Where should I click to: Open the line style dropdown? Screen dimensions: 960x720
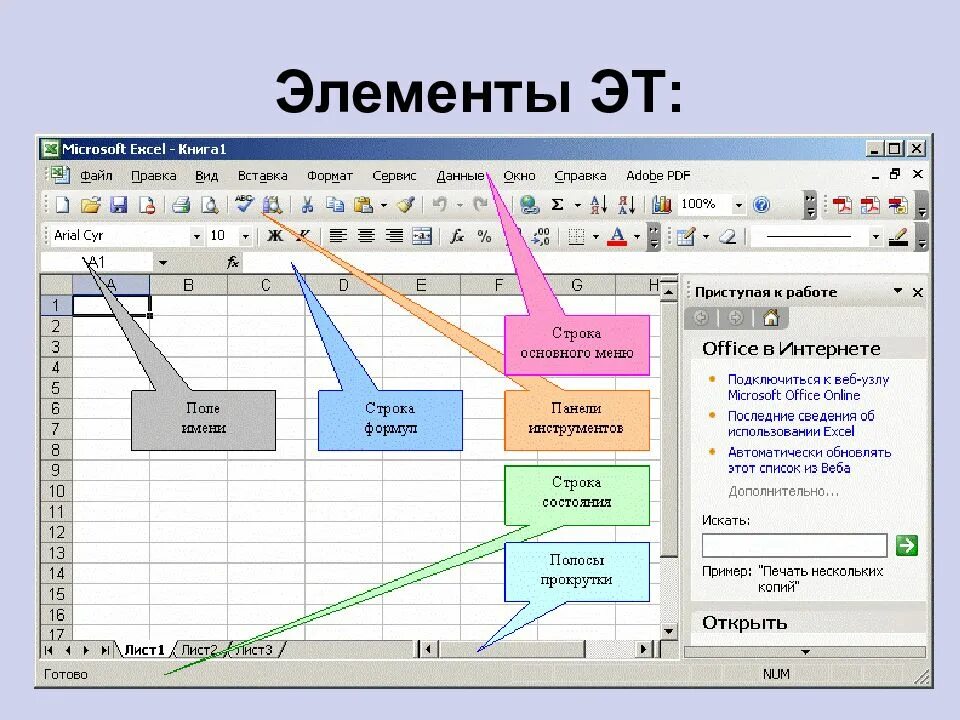(876, 236)
